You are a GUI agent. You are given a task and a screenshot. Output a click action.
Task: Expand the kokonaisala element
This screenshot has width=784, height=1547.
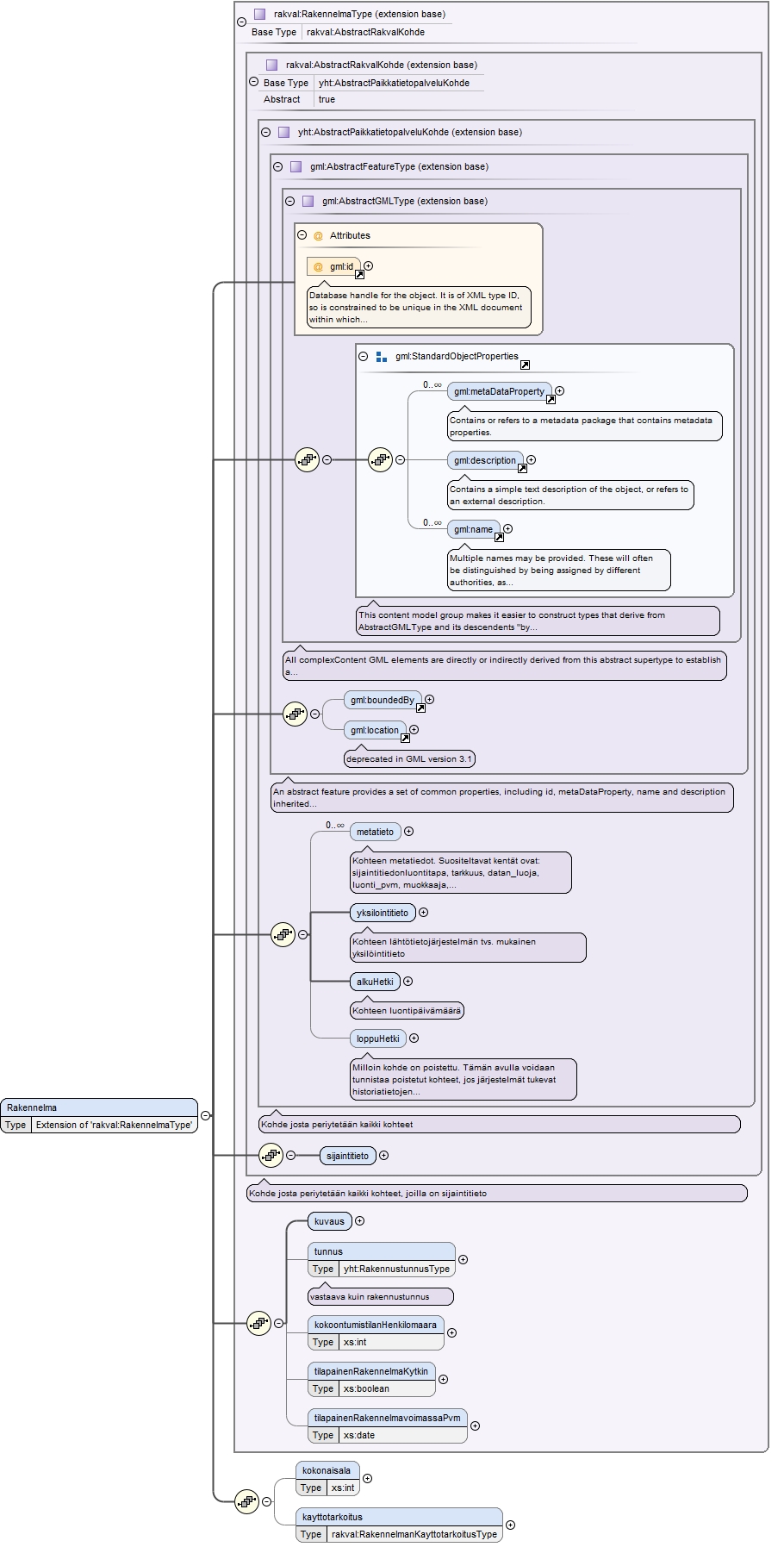[x=368, y=1478]
